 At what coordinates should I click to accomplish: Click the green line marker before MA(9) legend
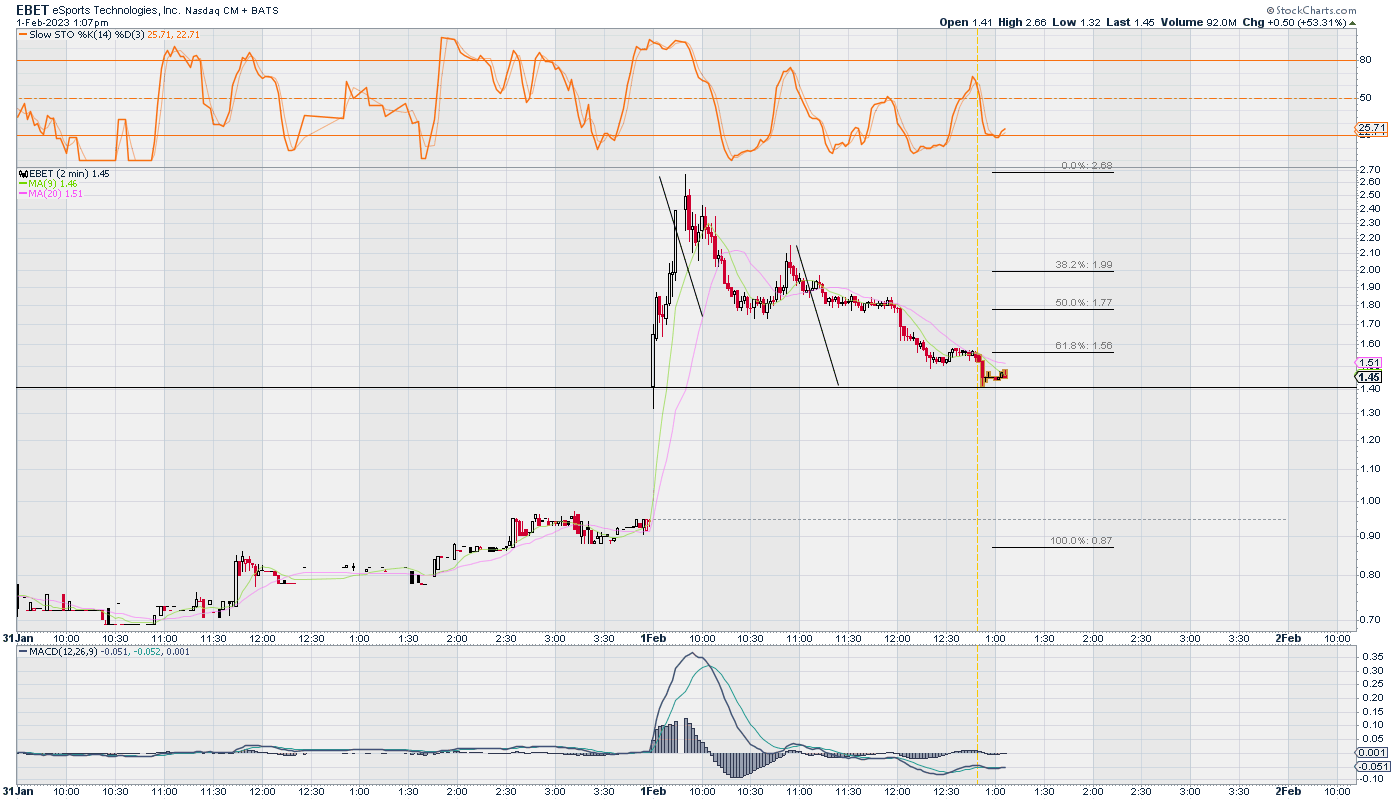coord(23,184)
